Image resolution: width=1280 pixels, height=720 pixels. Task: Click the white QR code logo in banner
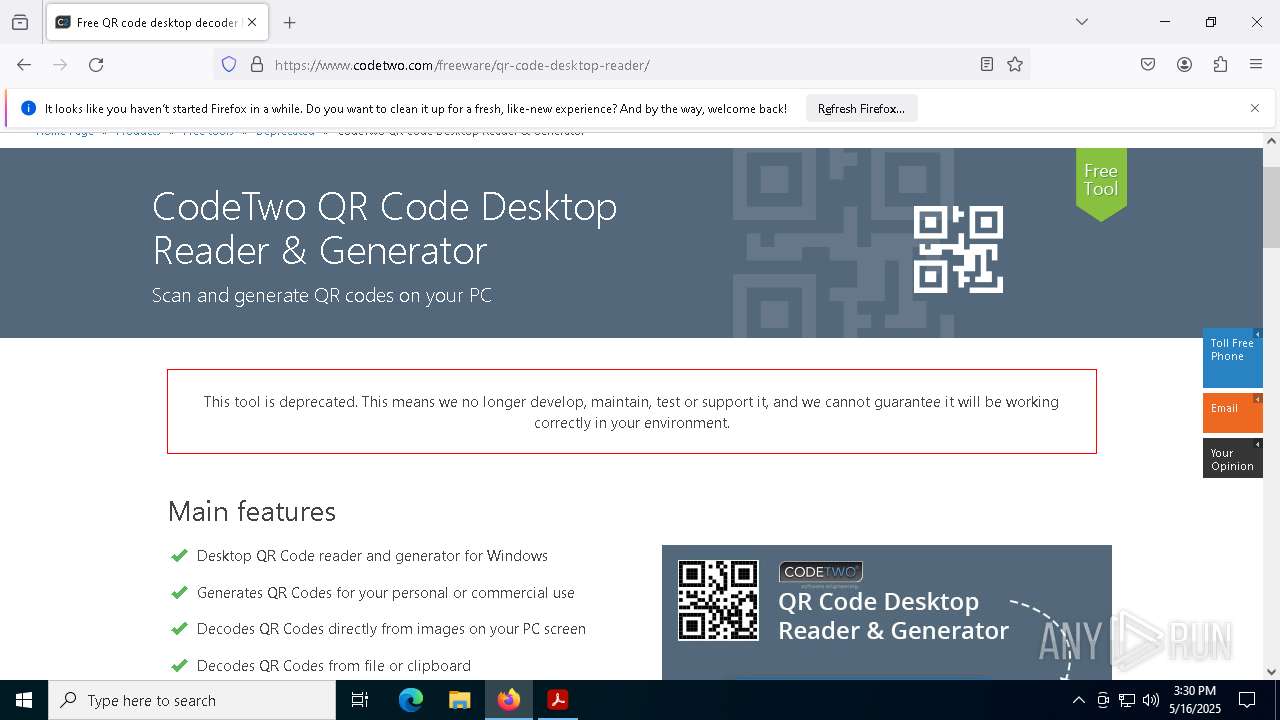[x=958, y=250]
